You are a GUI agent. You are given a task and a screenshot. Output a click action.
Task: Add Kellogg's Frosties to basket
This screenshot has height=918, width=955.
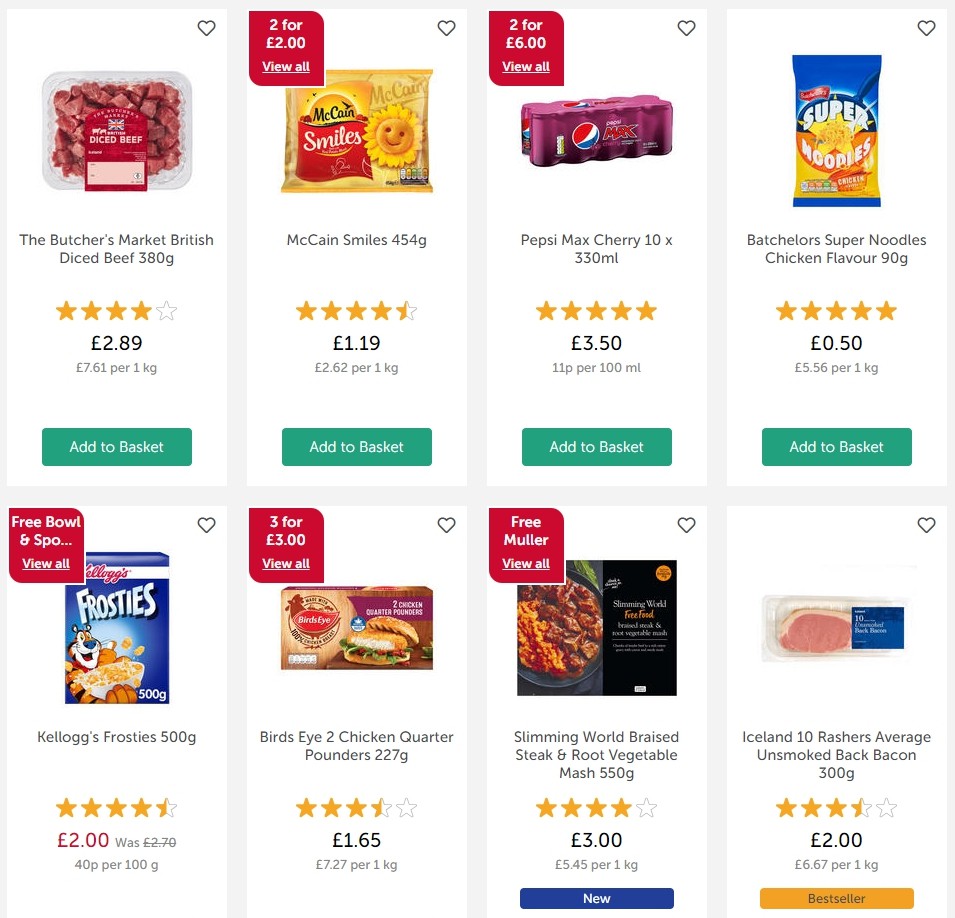tap(116, 915)
